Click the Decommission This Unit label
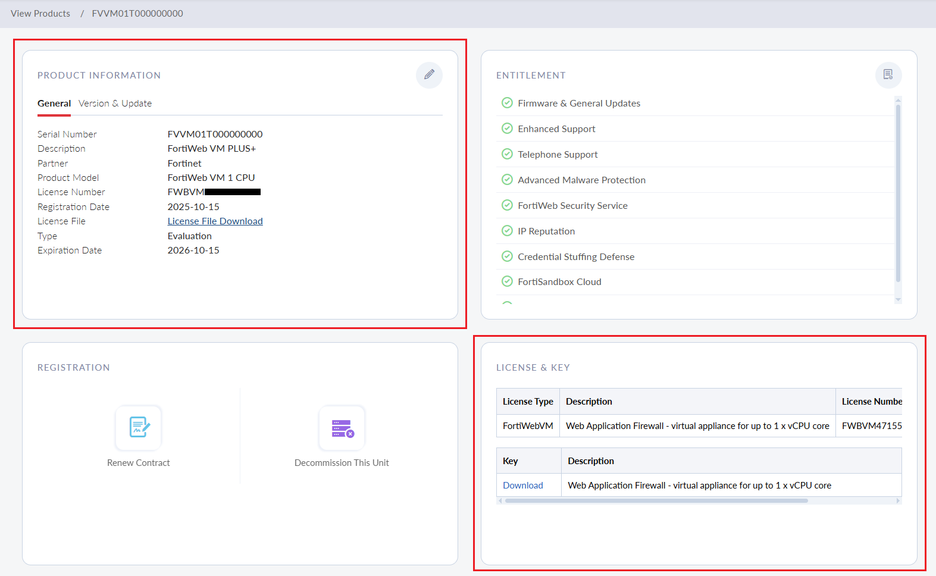The width and height of the screenshot is (936, 576). pos(341,463)
